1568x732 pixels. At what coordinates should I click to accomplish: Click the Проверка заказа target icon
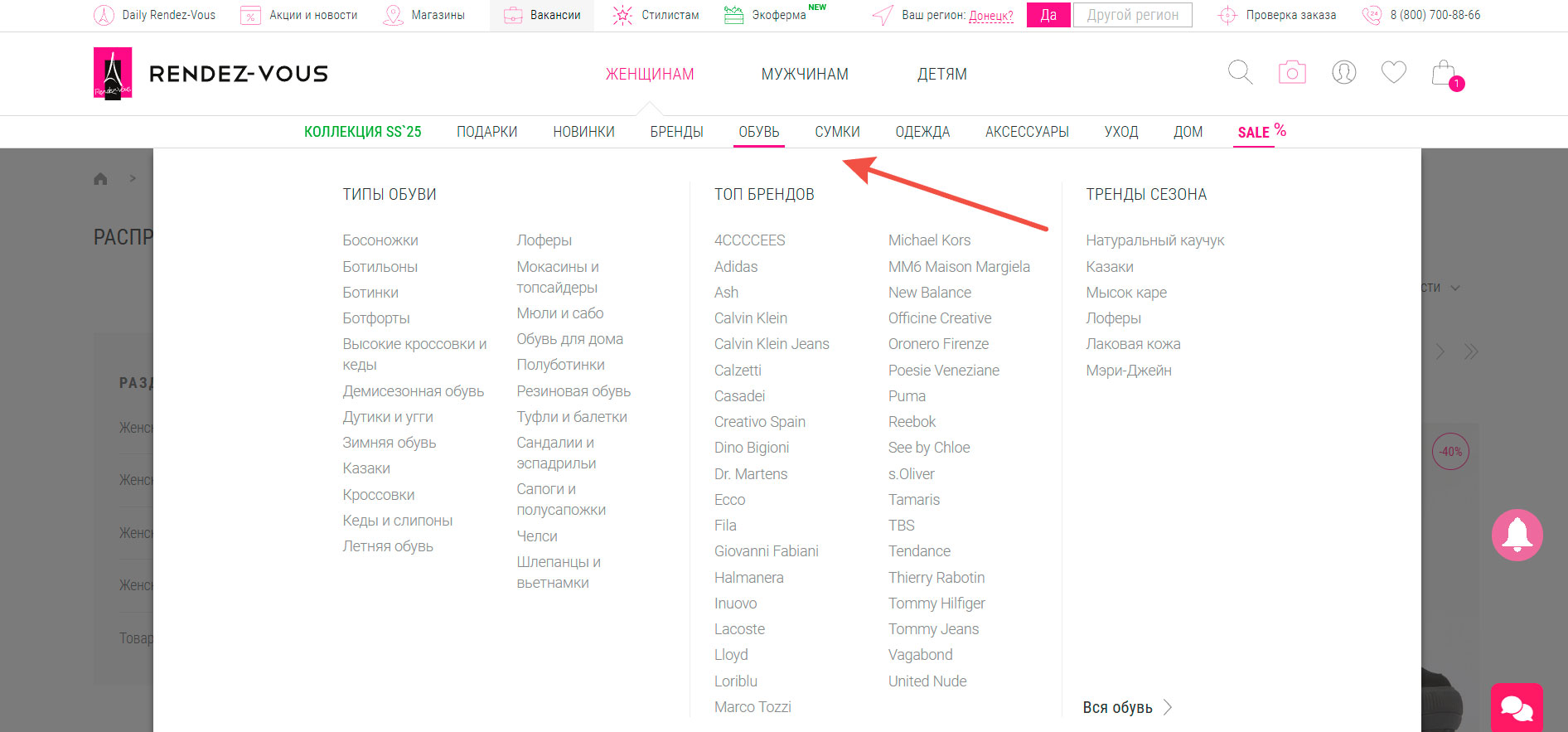1227,15
